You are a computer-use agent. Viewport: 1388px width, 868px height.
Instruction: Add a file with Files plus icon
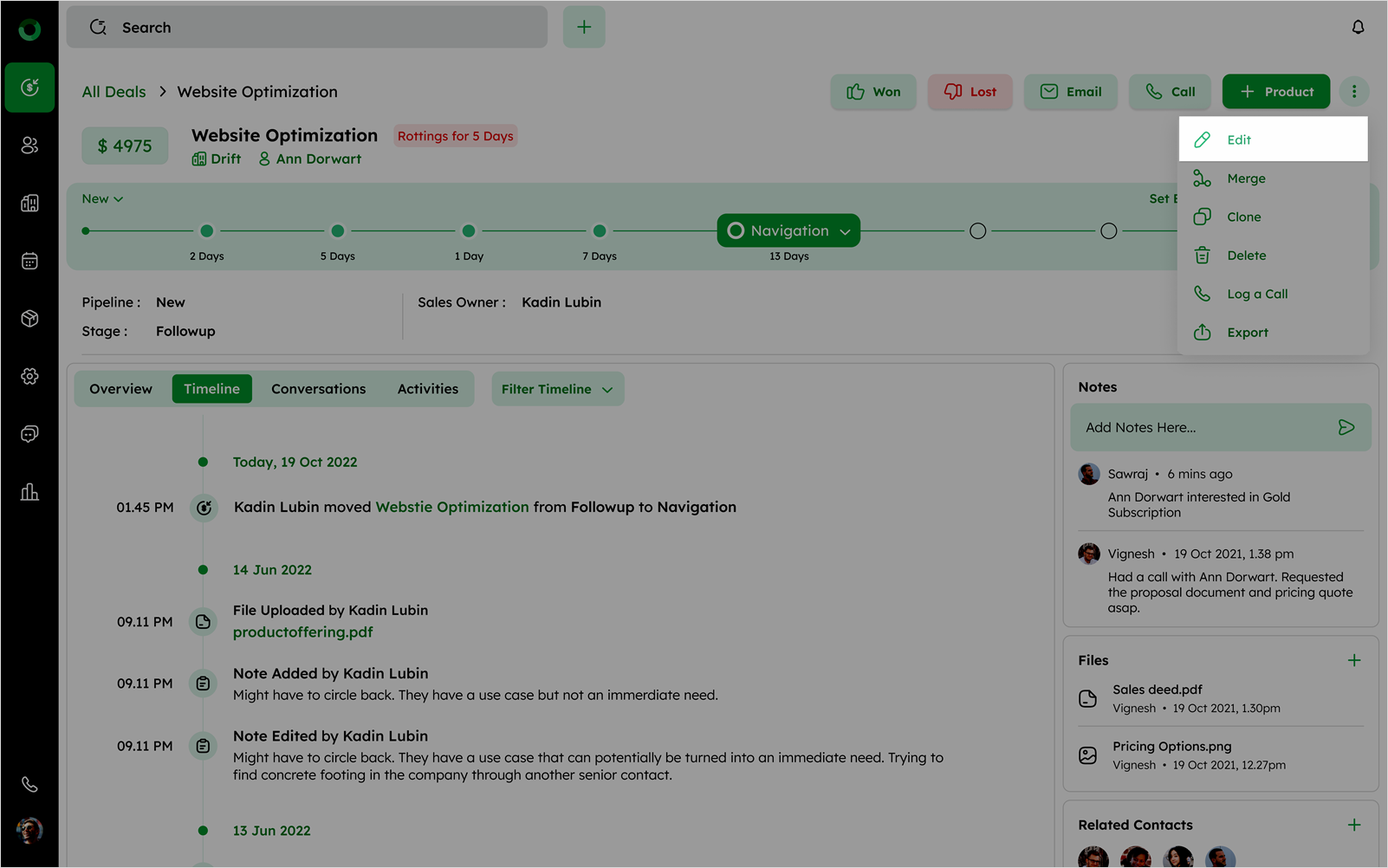click(1353, 660)
